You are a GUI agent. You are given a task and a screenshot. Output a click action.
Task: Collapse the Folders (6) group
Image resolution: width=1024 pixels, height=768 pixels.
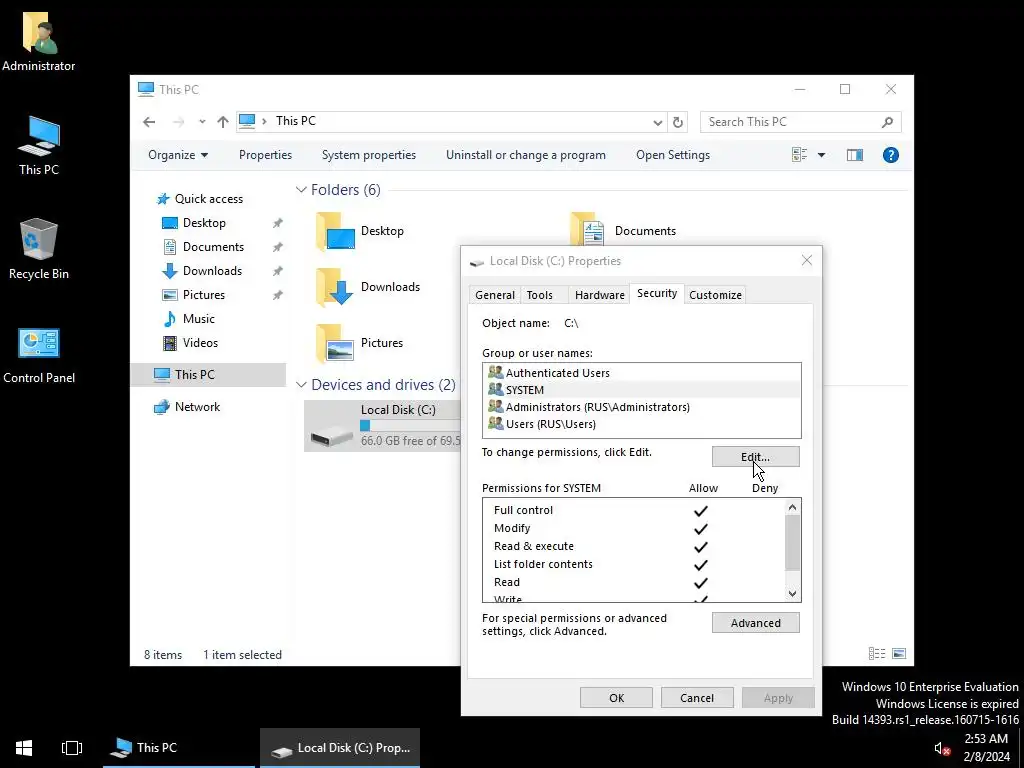click(x=301, y=190)
